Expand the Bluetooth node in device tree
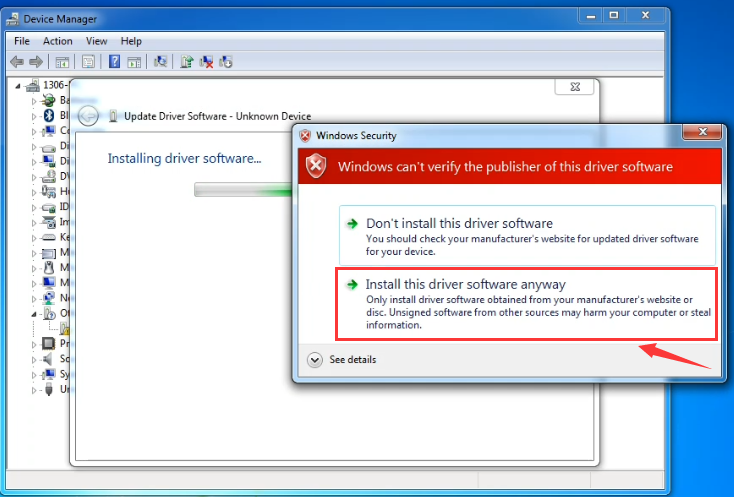Image resolution: width=734 pixels, height=497 pixels. pyautogui.click(x=33, y=115)
